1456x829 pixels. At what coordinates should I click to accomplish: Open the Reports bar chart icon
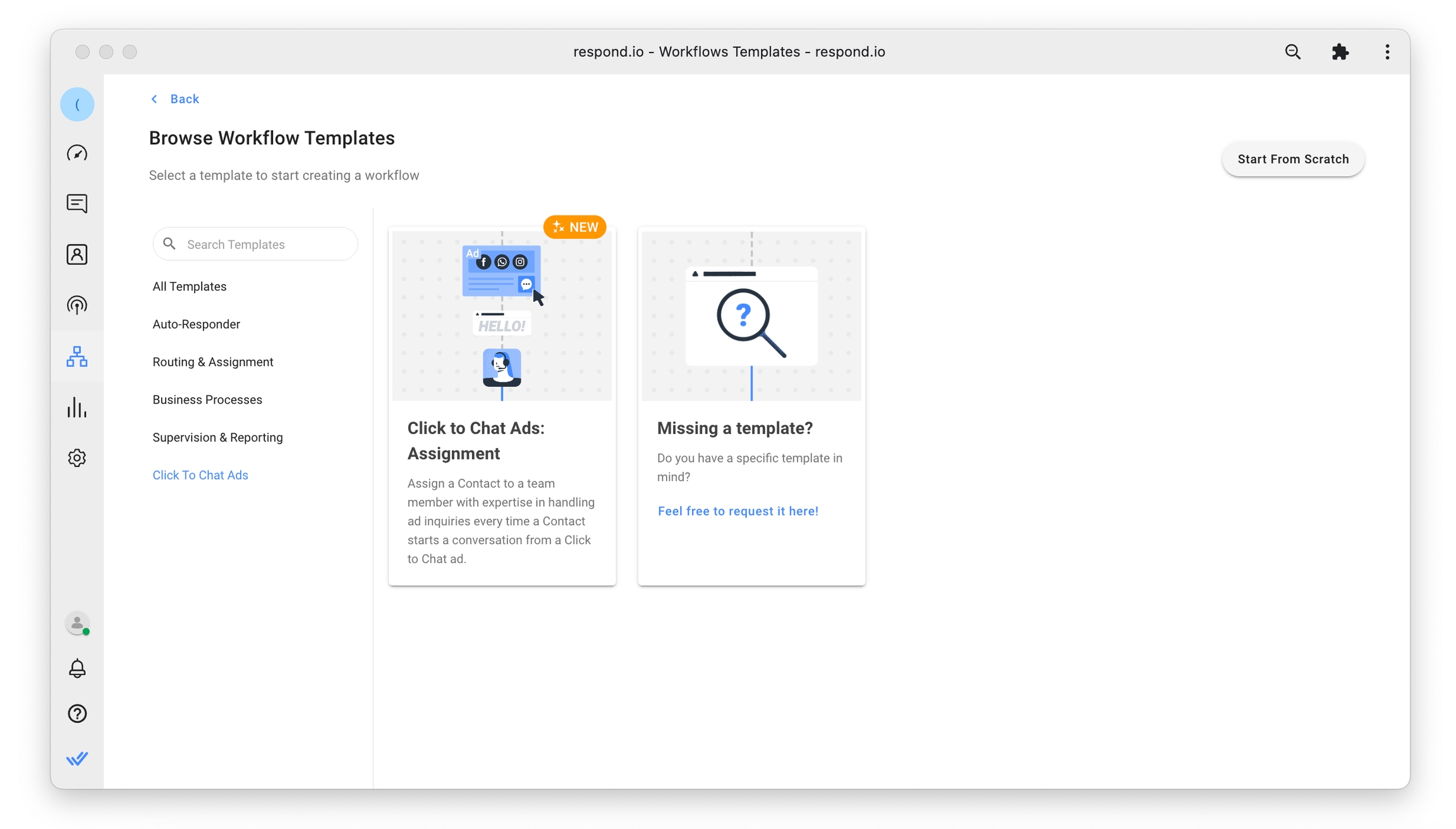coord(77,408)
